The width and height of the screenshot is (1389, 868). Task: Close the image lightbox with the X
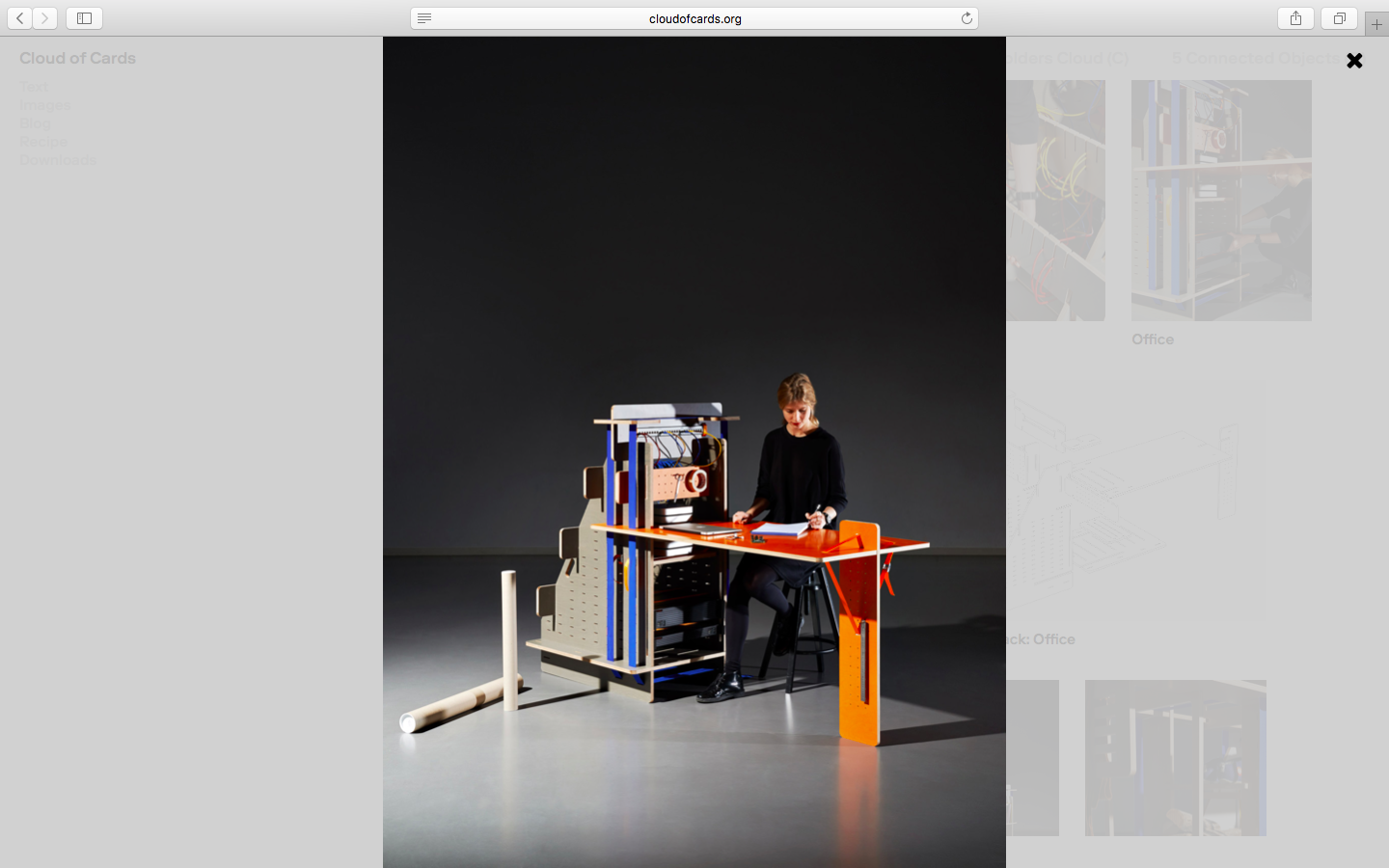click(x=1354, y=61)
